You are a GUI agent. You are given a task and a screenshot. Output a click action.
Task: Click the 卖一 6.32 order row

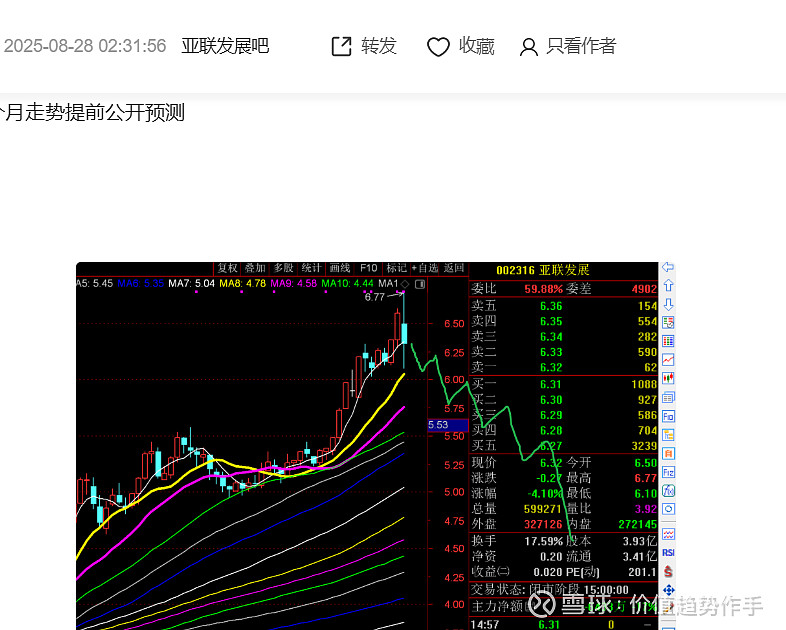(563, 367)
